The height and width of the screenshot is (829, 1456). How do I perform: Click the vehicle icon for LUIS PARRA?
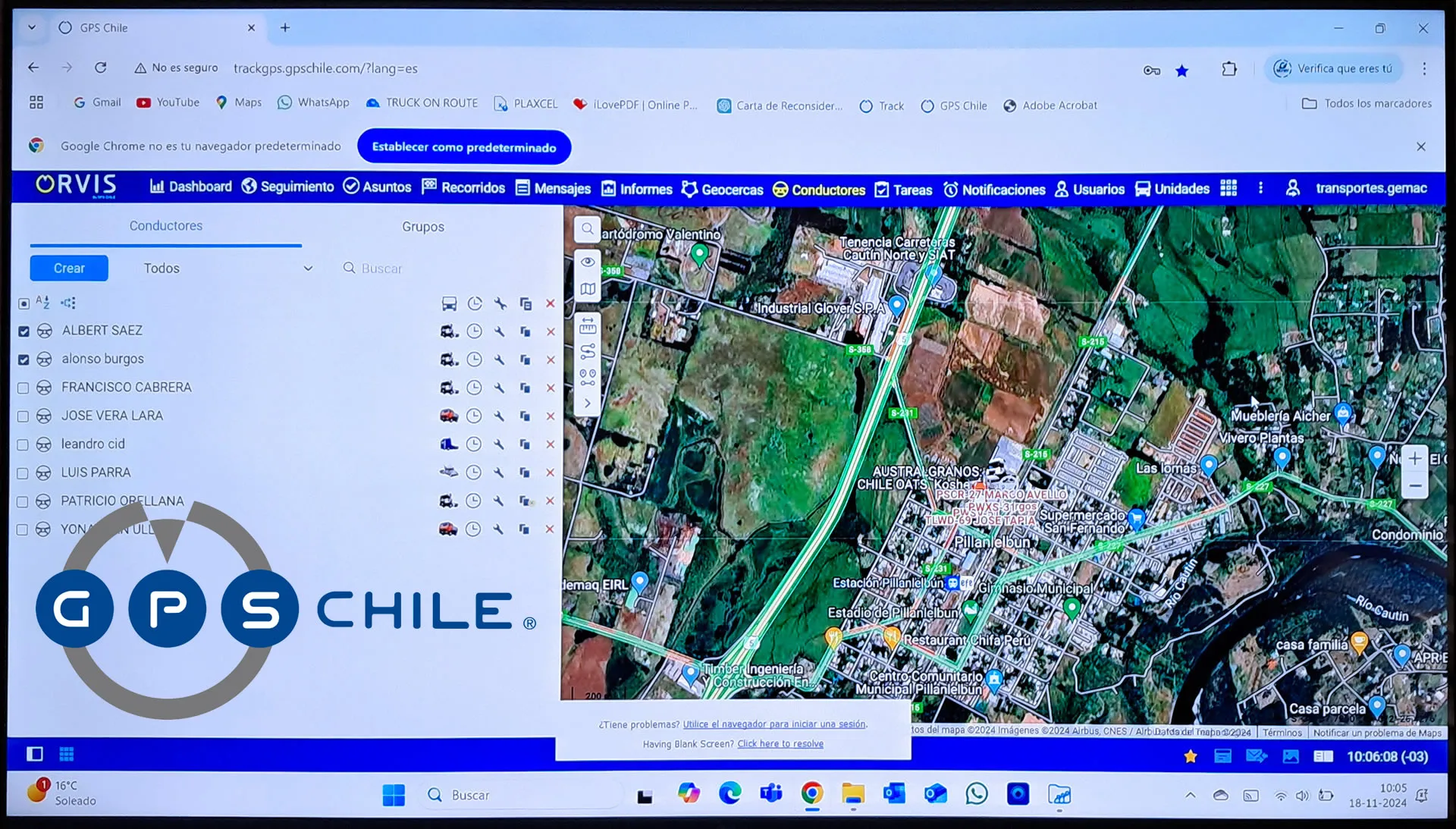click(x=448, y=473)
